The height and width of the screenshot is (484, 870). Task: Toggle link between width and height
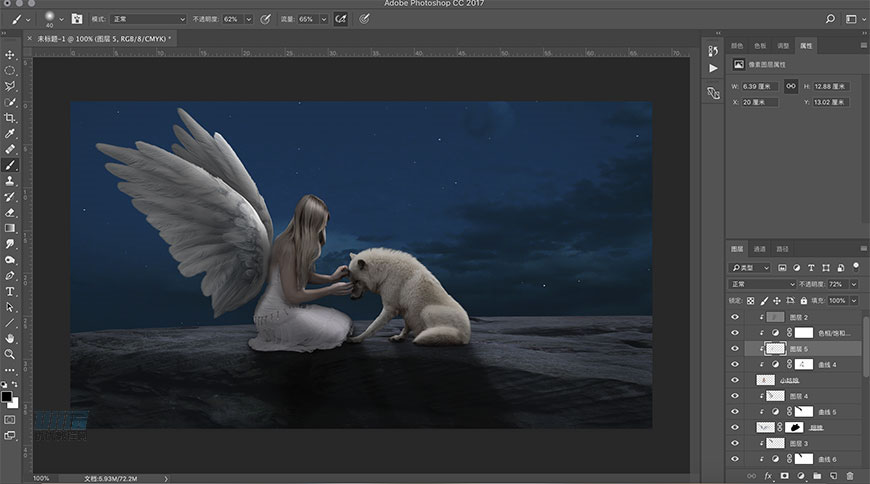791,86
